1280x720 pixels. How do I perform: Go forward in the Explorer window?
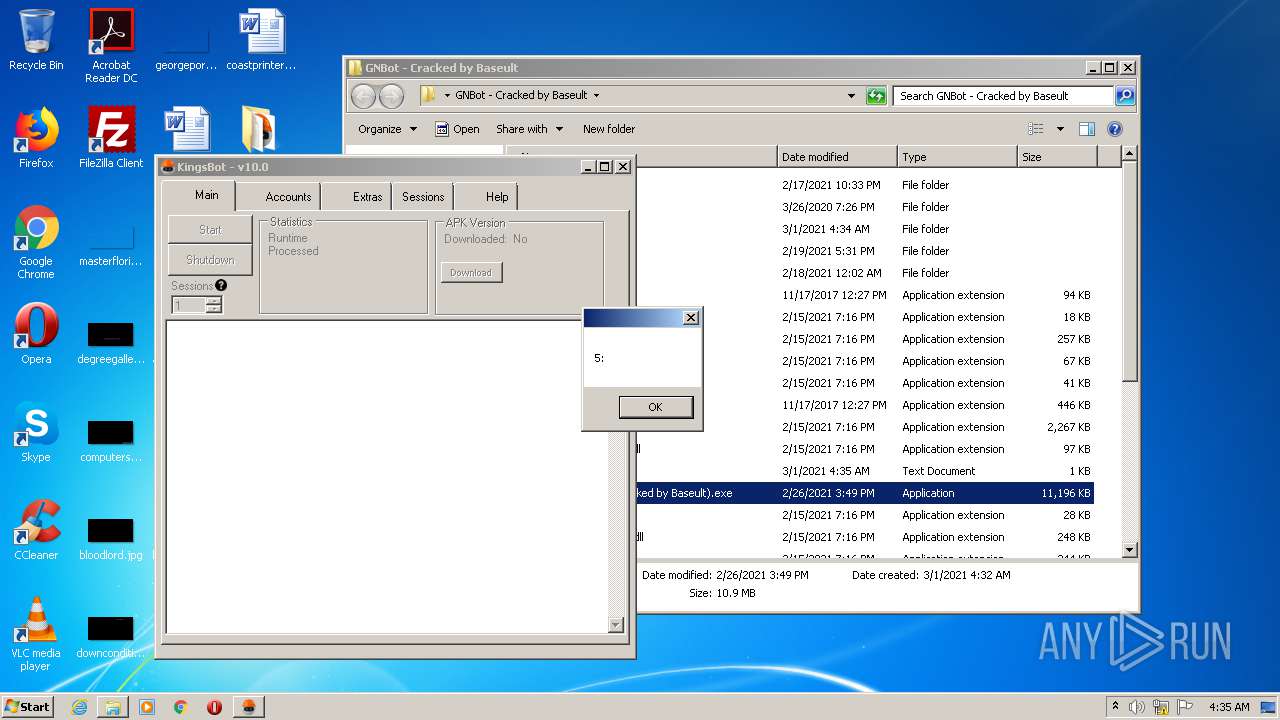[x=391, y=96]
